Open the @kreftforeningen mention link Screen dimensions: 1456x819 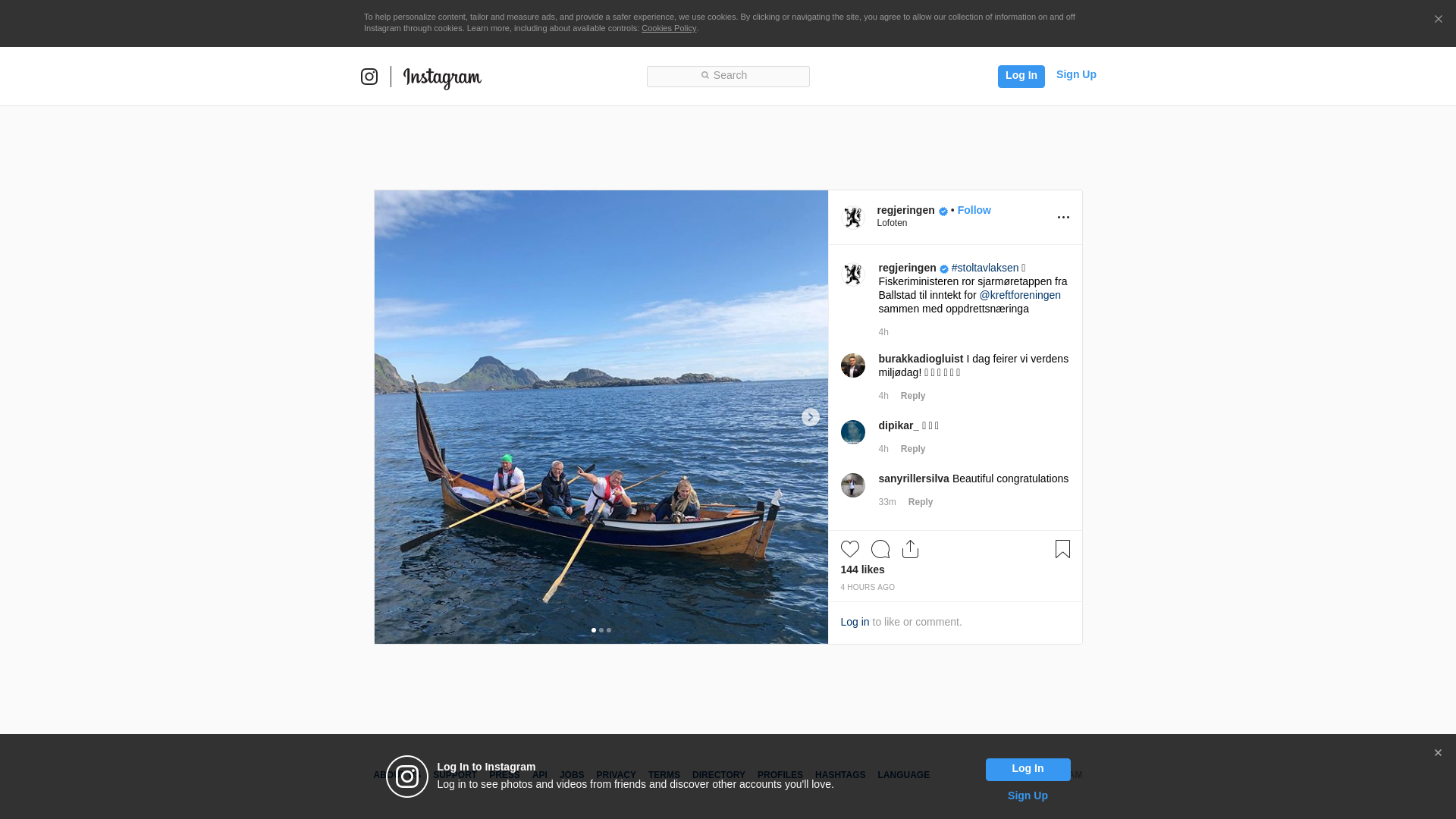coord(1019,295)
